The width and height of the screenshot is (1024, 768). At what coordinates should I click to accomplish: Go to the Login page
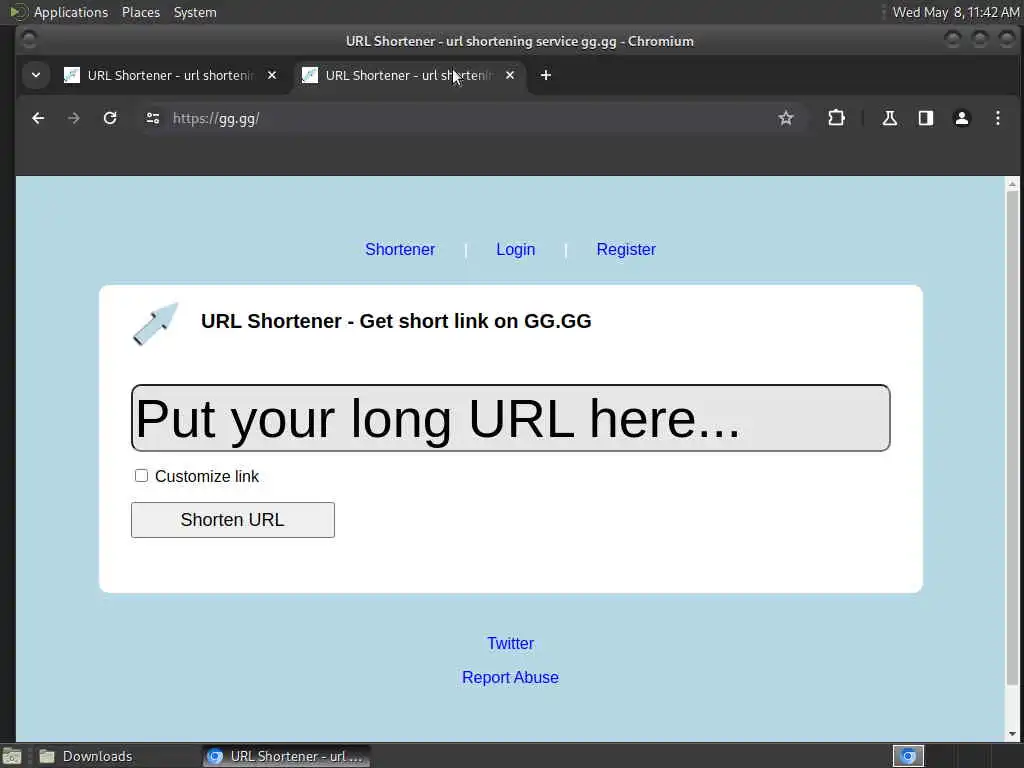[x=515, y=249]
